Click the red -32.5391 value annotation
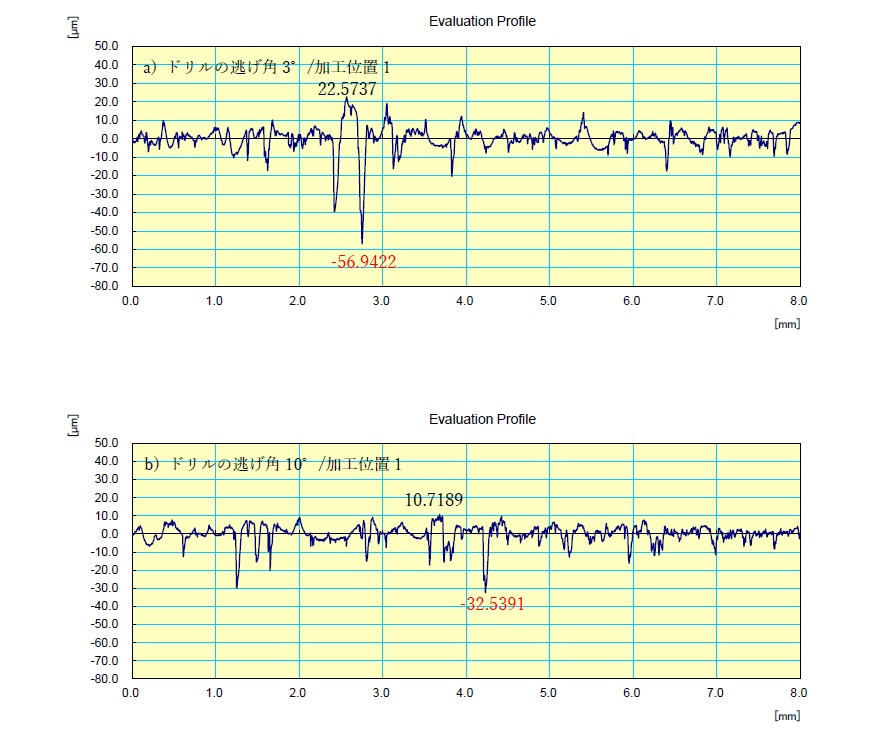 point(492,604)
